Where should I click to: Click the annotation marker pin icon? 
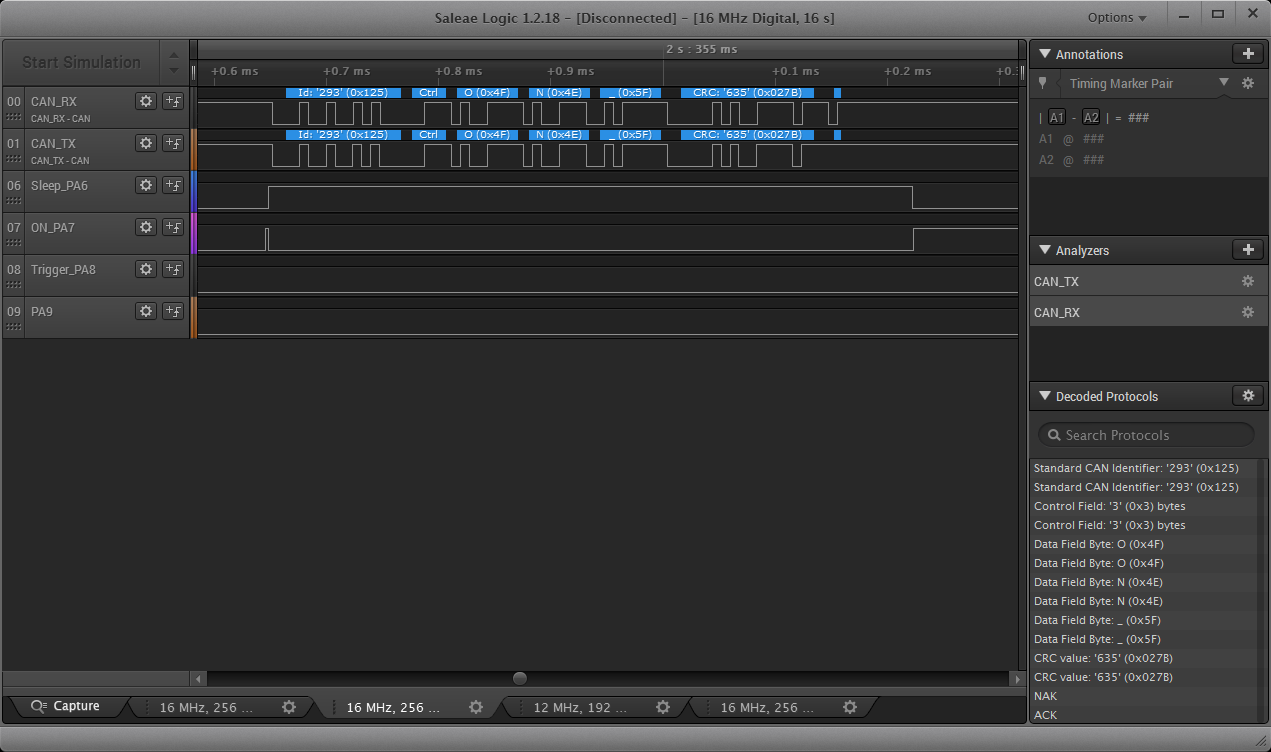1042,84
